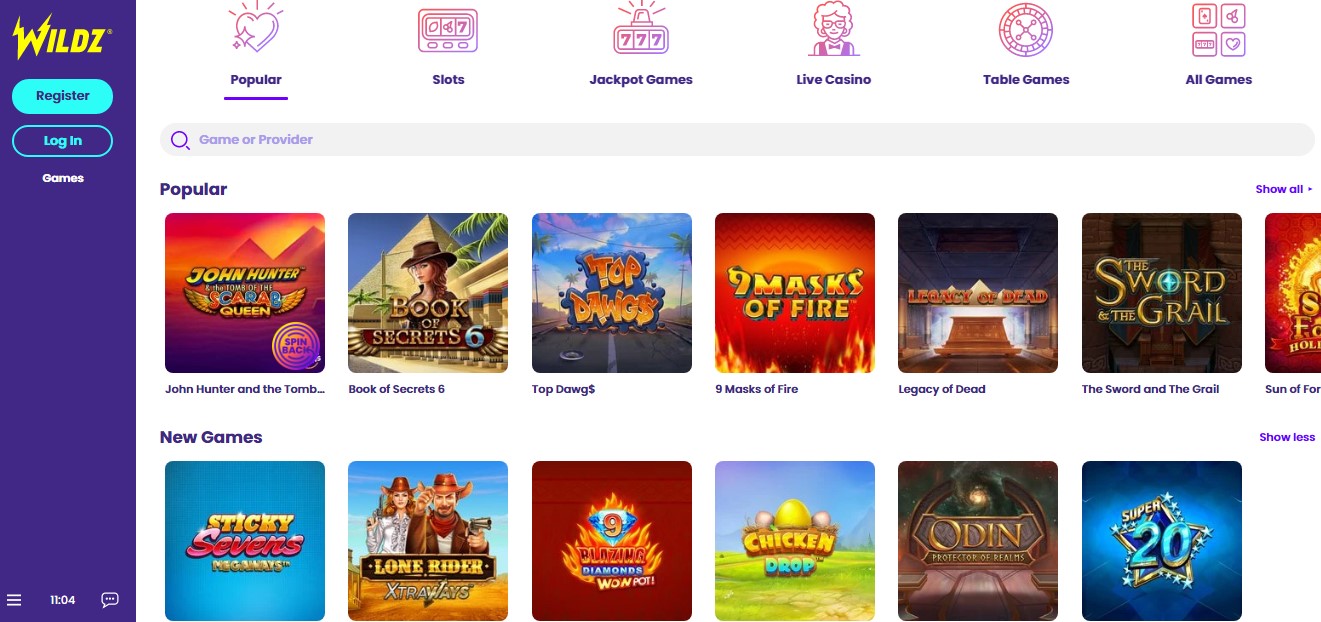
Task: Open the All Games grid icon
Action: [1218, 29]
